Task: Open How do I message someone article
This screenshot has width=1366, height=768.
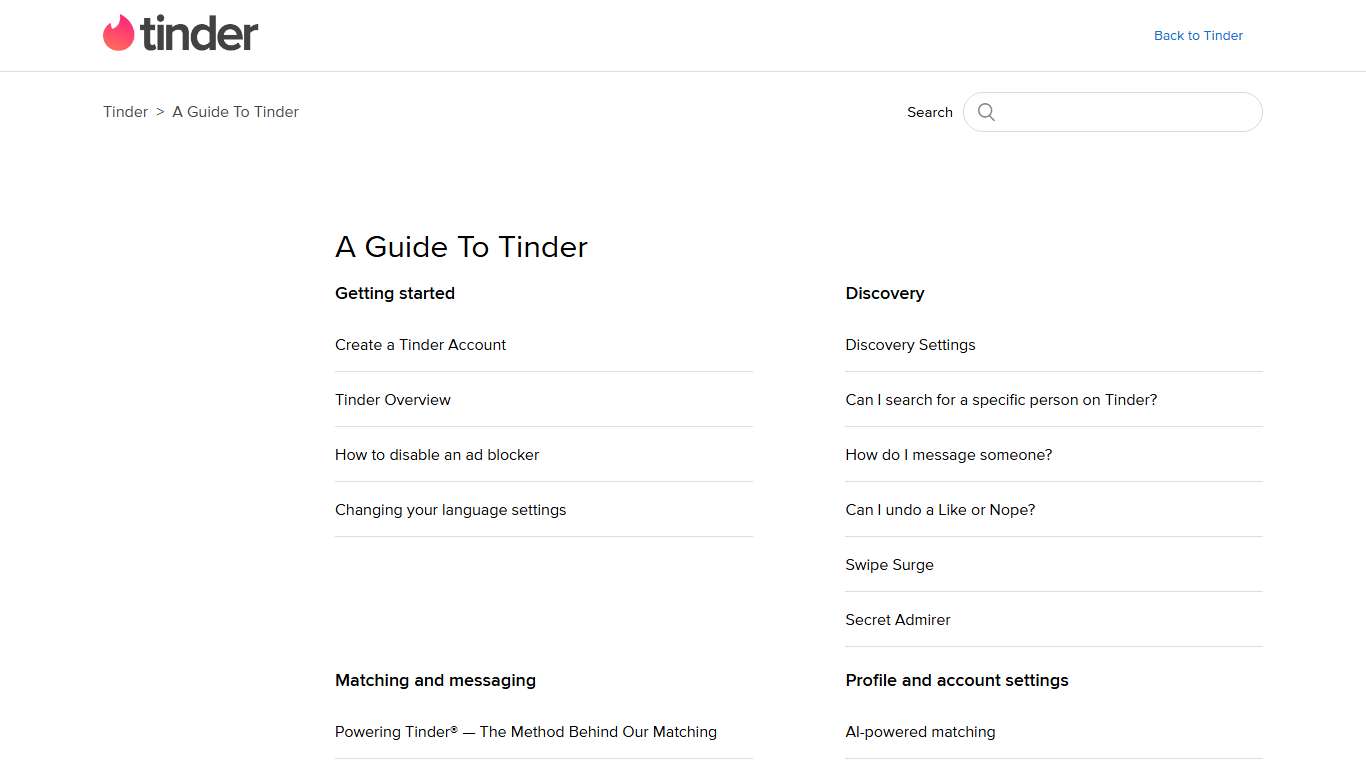Action: pos(948,454)
